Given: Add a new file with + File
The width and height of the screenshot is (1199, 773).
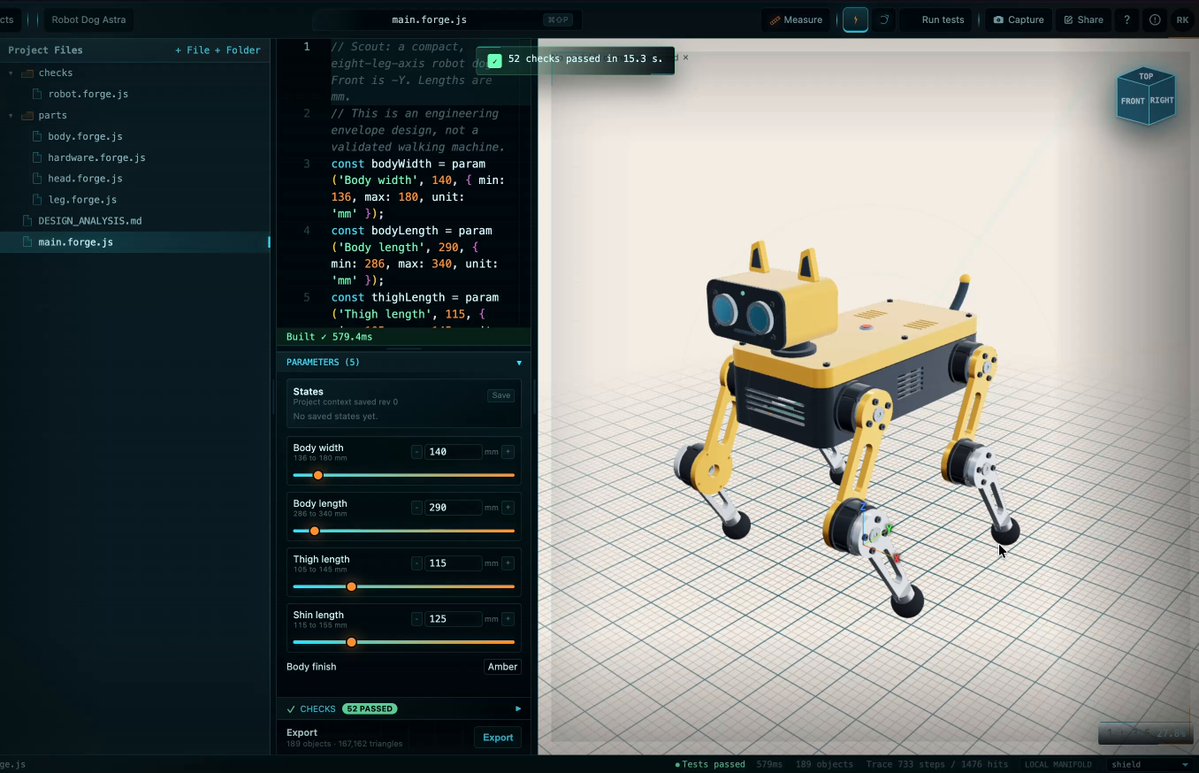Looking at the screenshot, I should 193,50.
